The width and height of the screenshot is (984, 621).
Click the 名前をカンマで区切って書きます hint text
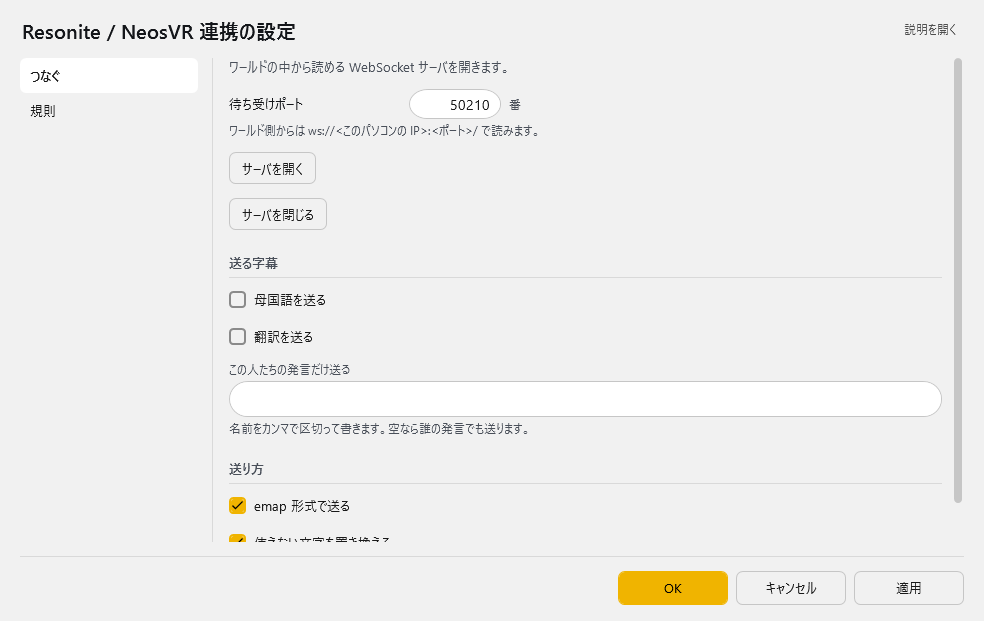pyautogui.click(x=379, y=429)
